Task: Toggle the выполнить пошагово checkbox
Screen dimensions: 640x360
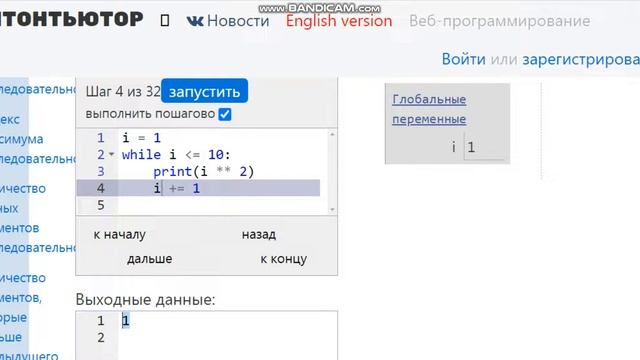Action: click(x=225, y=114)
